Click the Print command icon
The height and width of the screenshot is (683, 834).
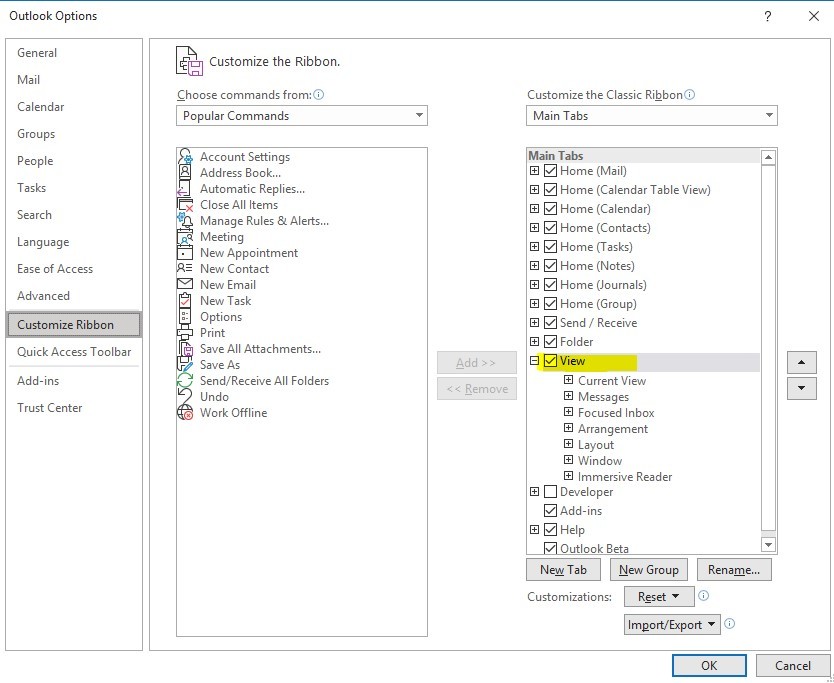click(185, 333)
